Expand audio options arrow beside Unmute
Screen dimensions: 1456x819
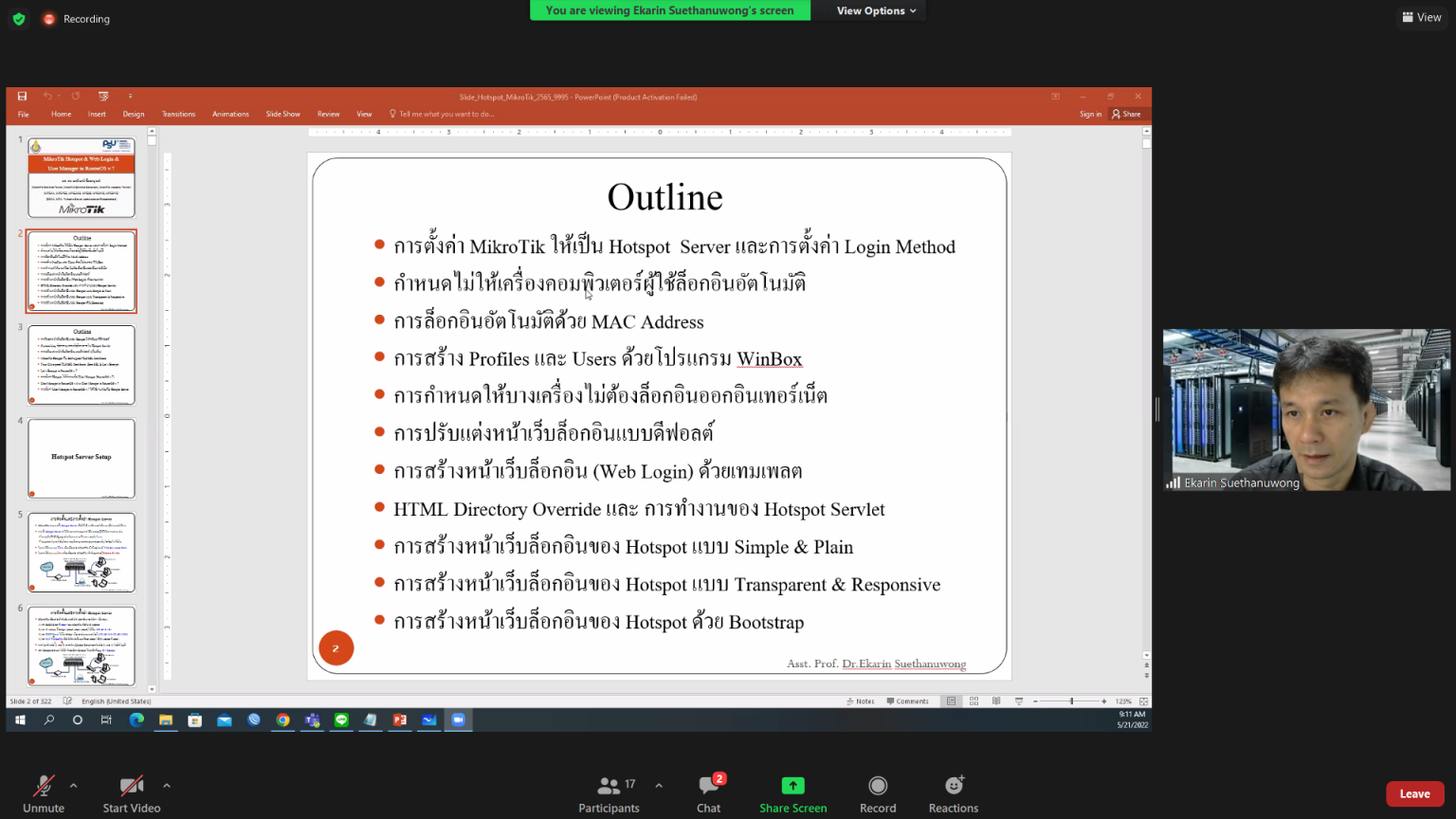tap(73, 785)
